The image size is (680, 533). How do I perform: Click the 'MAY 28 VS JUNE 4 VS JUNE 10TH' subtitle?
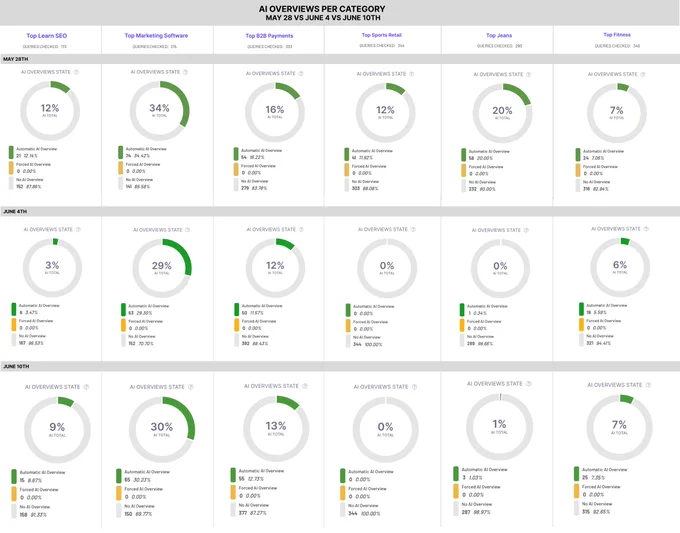pos(323,18)
